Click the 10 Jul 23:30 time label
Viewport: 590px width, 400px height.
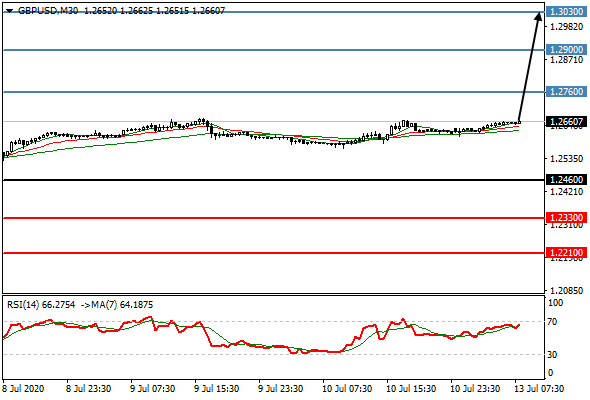click(x=475, y=389)
